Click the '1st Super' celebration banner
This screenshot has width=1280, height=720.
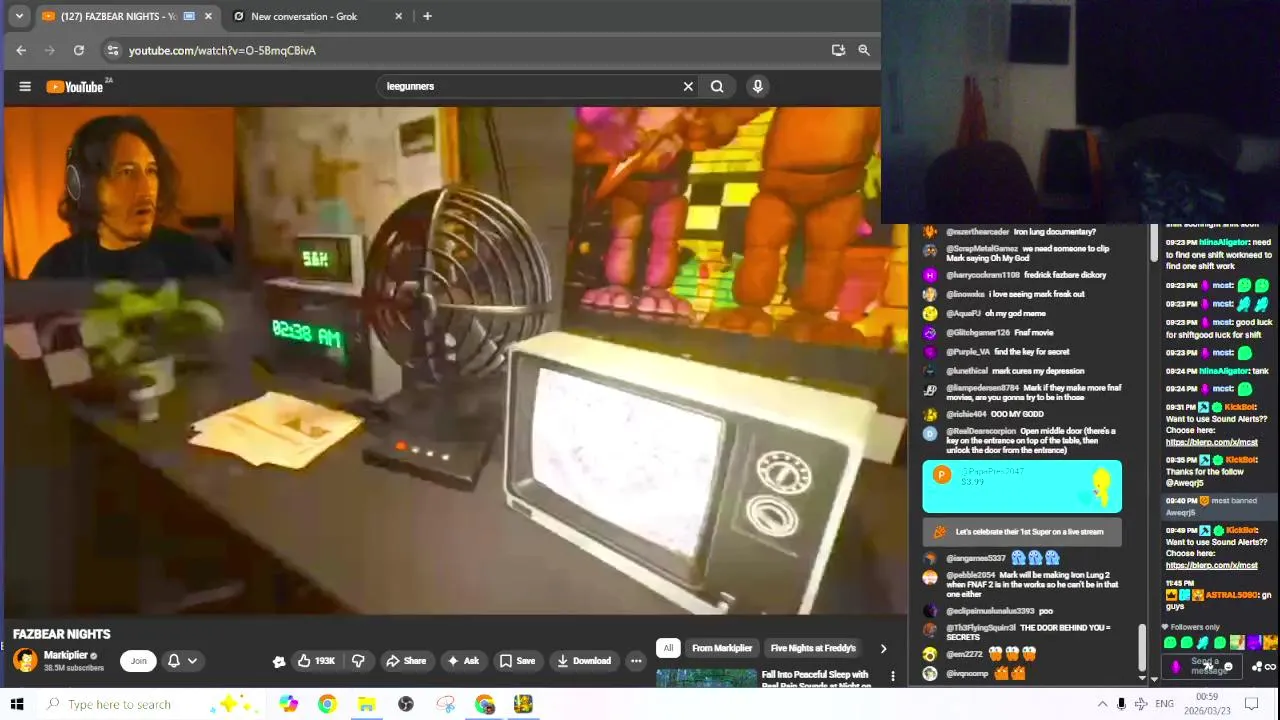(1022, 532)
